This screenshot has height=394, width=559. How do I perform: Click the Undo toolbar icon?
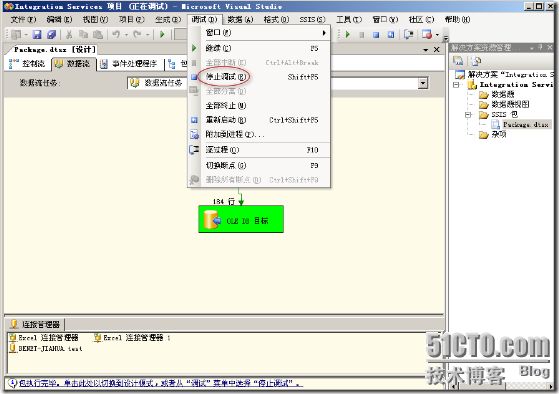coord(116,35)
